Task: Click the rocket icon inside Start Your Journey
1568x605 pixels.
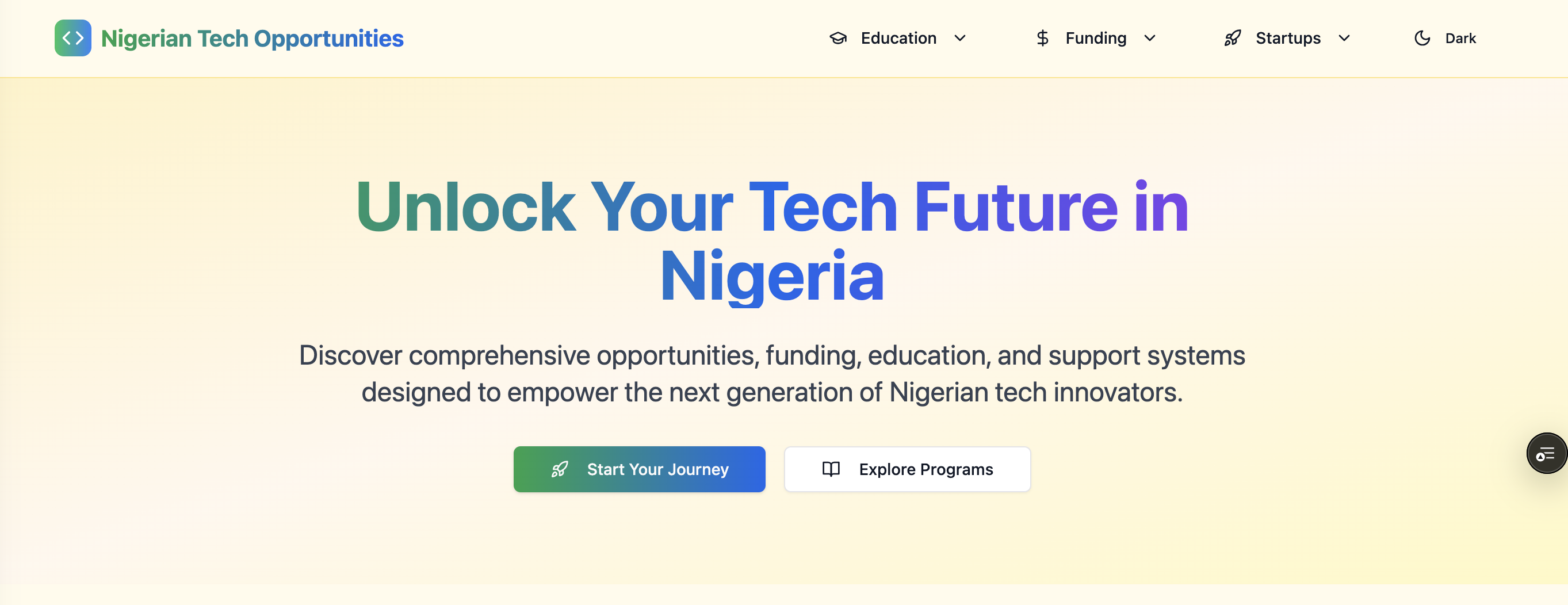Action: (560, 469)
